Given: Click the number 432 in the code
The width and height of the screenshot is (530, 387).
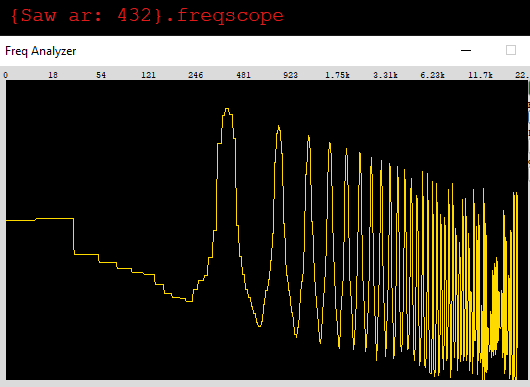Looking at the screenshot, I should coord(135,15).
